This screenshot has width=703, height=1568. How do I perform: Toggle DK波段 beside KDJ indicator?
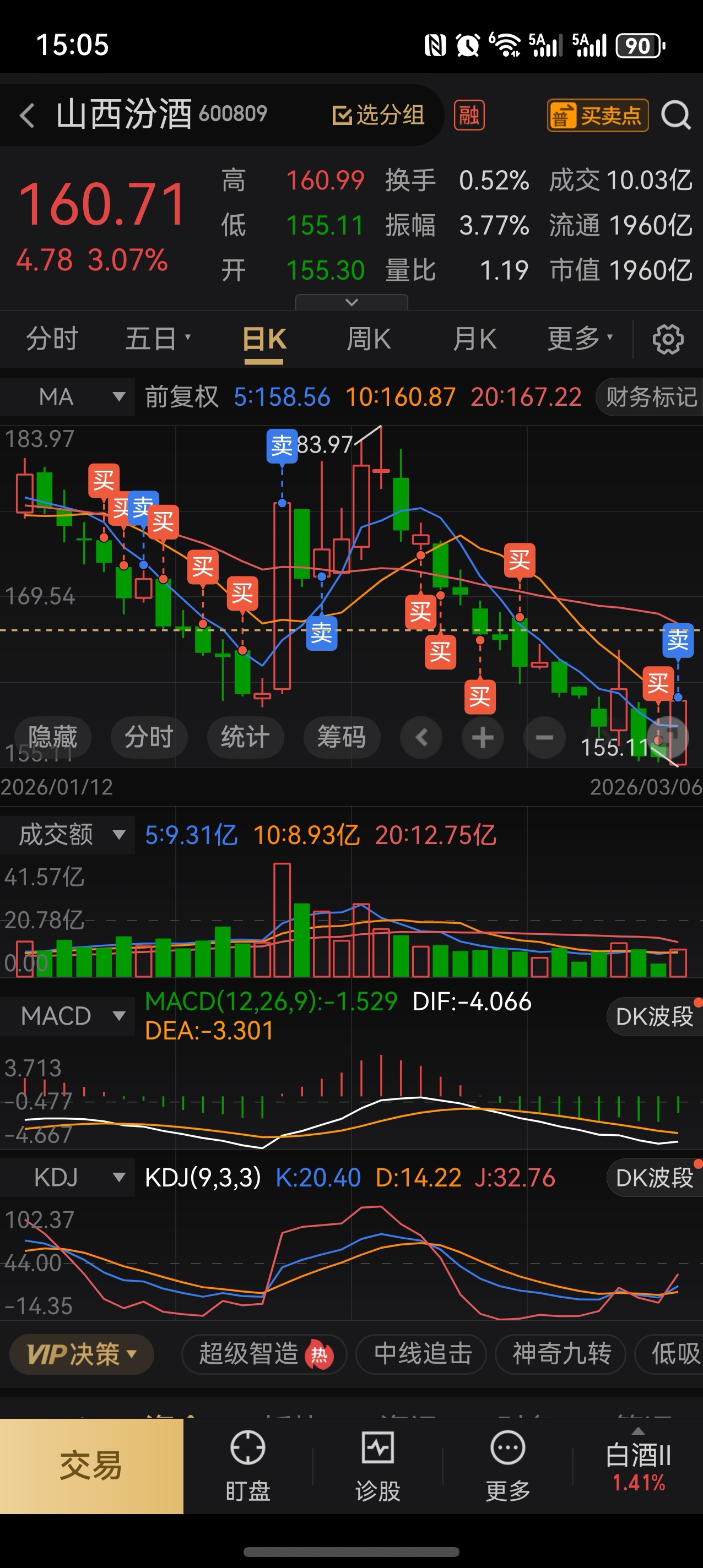coord(655,1177)
